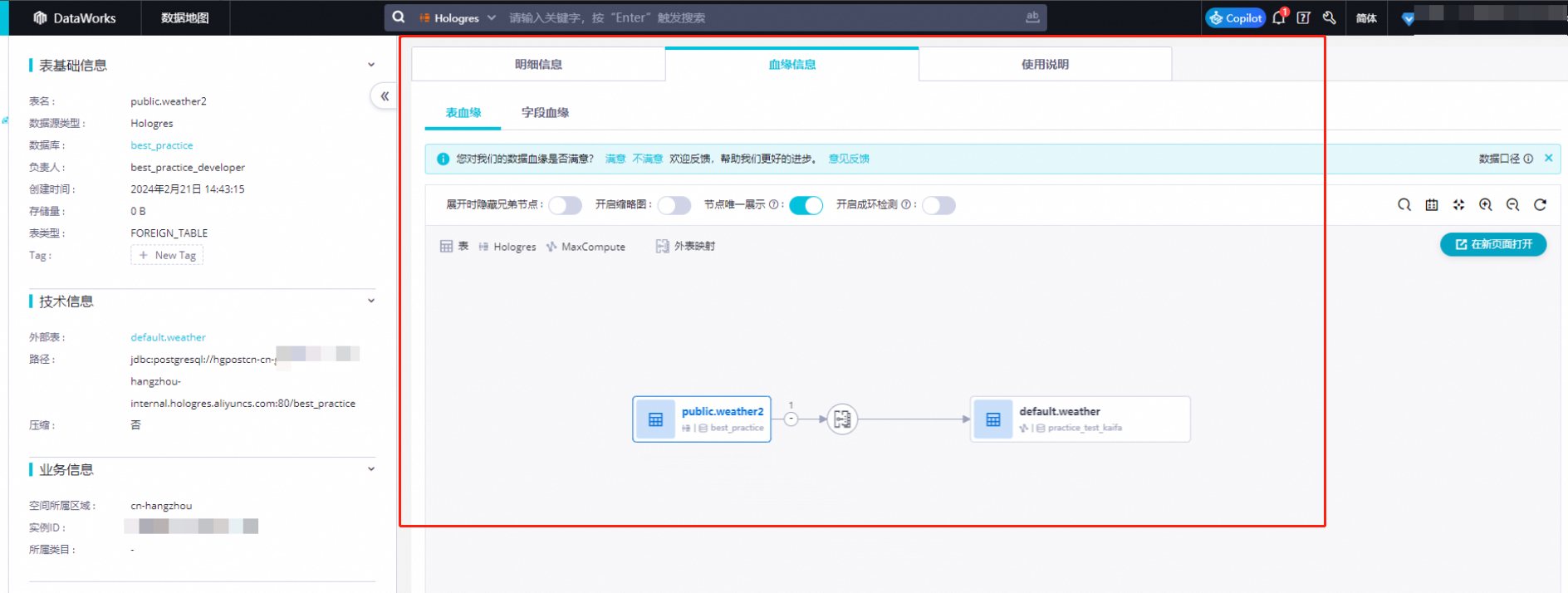1568x593 pixels.
Task: Switch to the 明细信息 tab
Action: coord(538,64)
